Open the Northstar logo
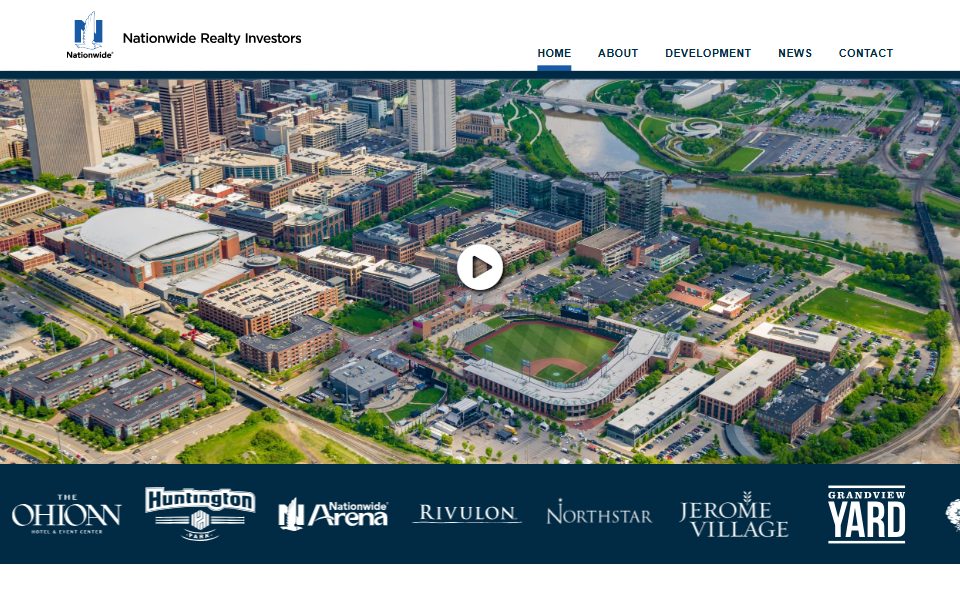The image size is (960, 600). 599,513
